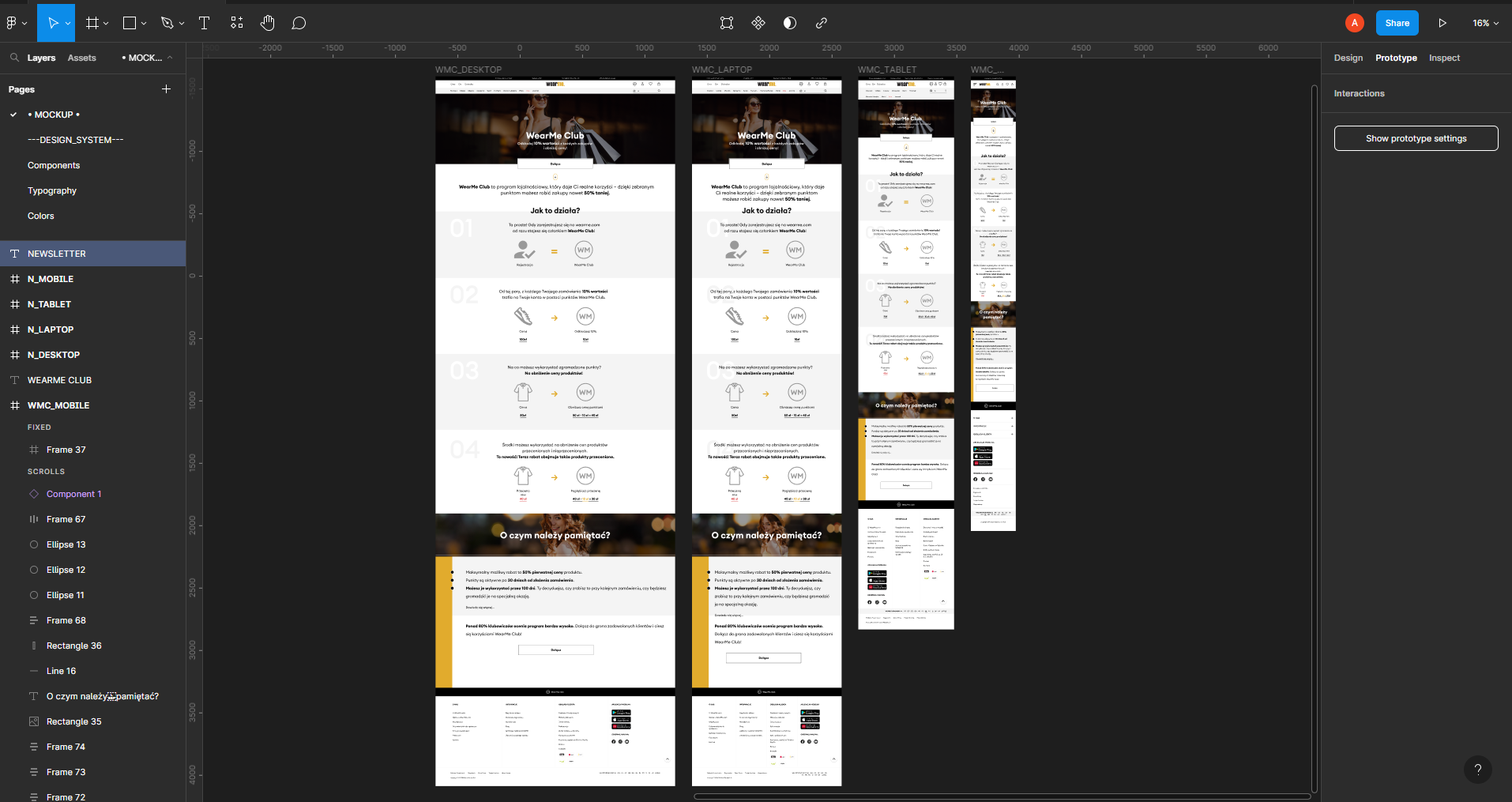
Task: Select the WMC_TABLET frame title on canvas
Action: pyautogui.click(x=887, y=70)
